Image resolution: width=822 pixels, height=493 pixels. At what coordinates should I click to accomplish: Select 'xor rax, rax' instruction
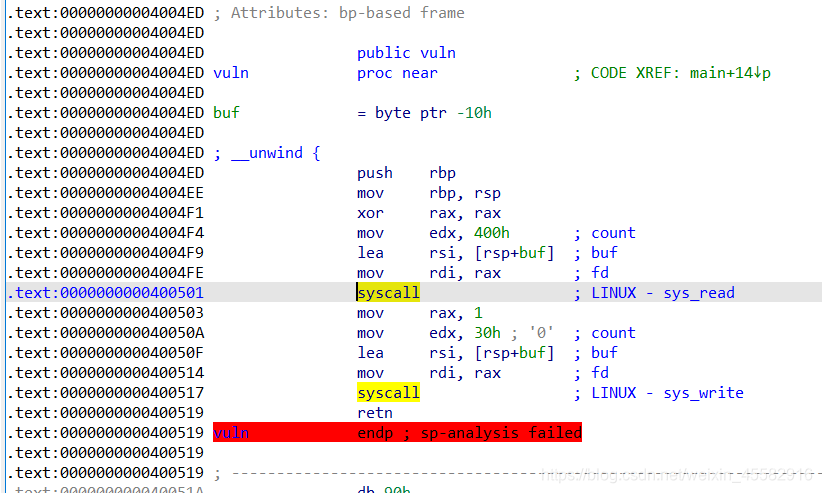[429, 213]
